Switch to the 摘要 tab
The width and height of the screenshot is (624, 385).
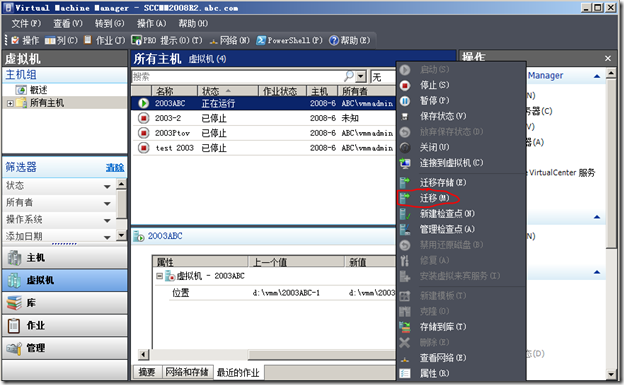147,372
